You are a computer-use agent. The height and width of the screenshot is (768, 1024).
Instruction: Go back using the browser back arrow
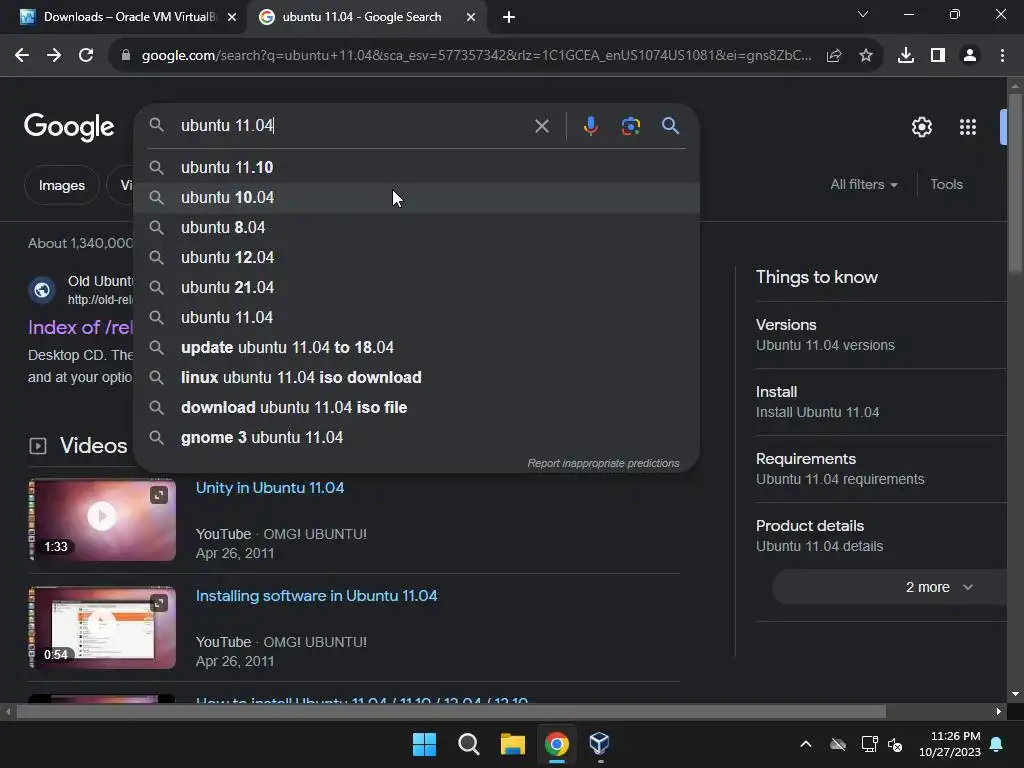pos(22,56)
